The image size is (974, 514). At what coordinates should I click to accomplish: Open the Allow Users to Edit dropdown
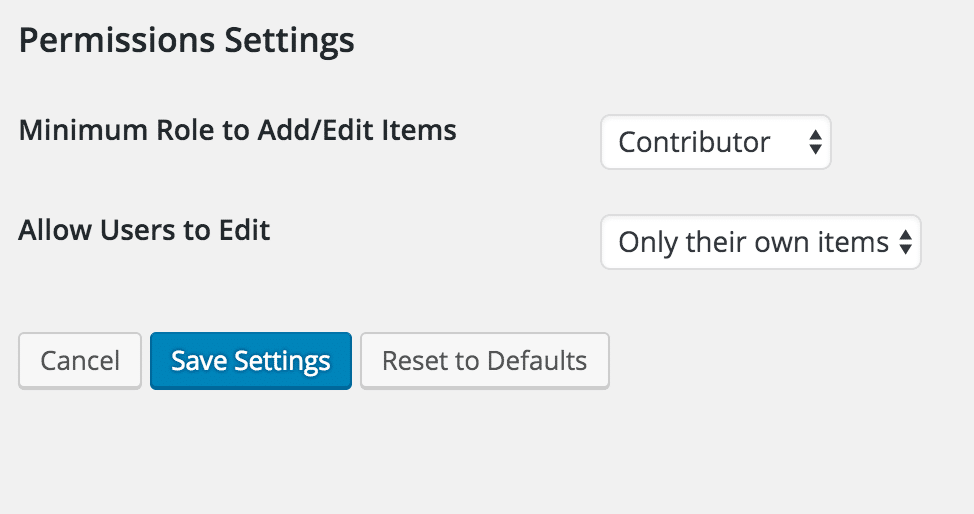tap(760, 242)
